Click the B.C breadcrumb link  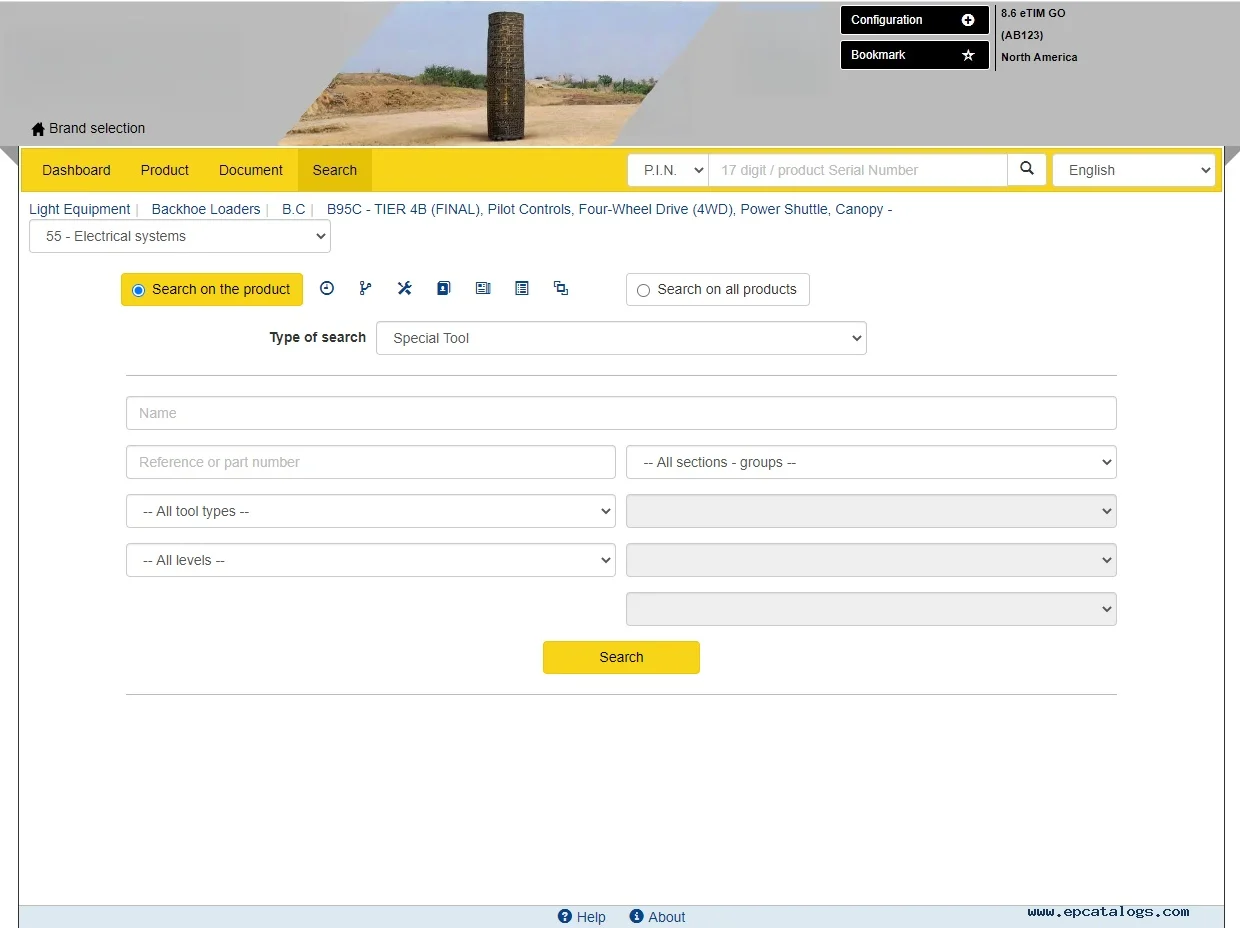tap(294, 209)
